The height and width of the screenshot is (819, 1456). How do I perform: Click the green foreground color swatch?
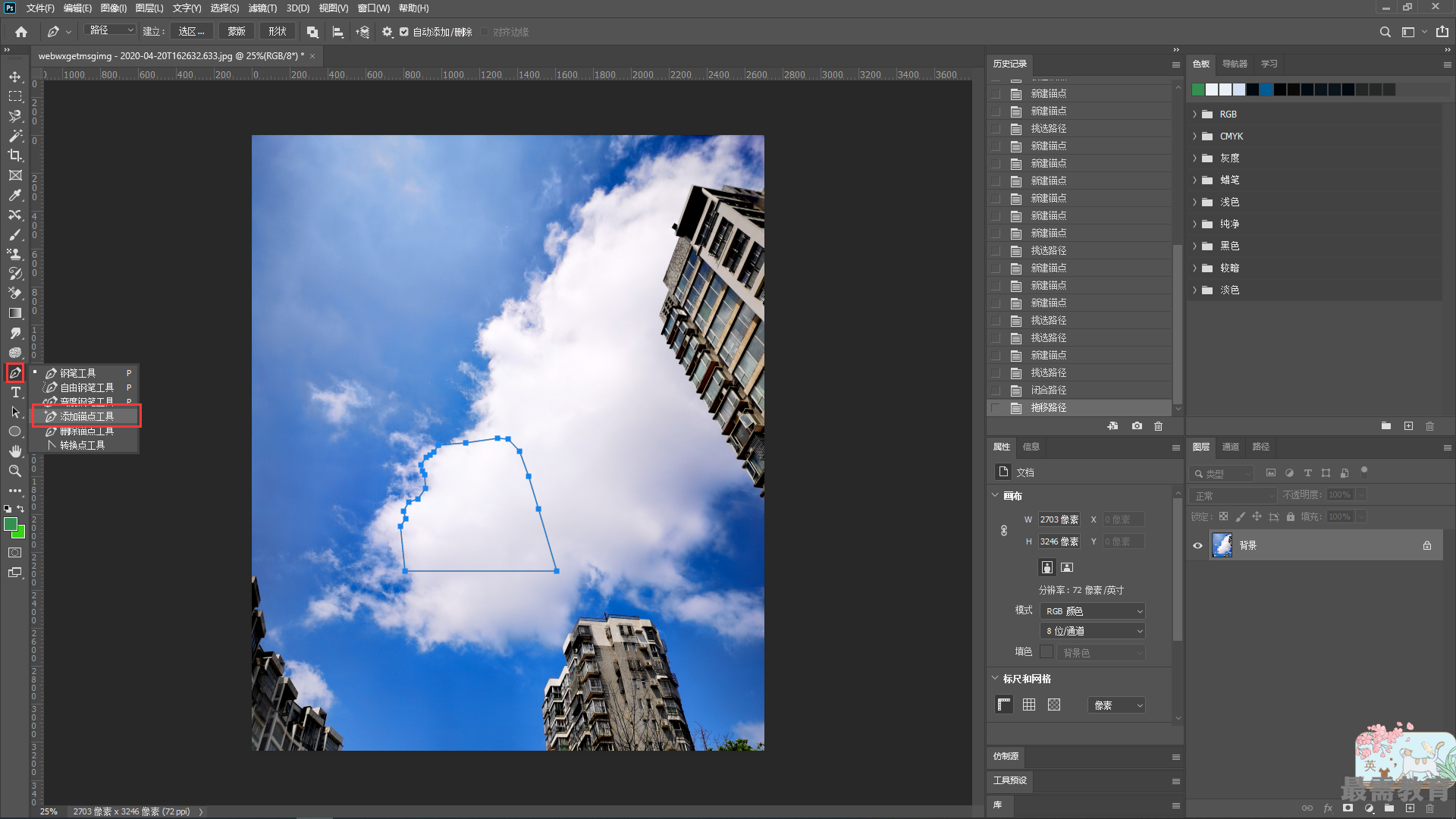click(11, 525)
